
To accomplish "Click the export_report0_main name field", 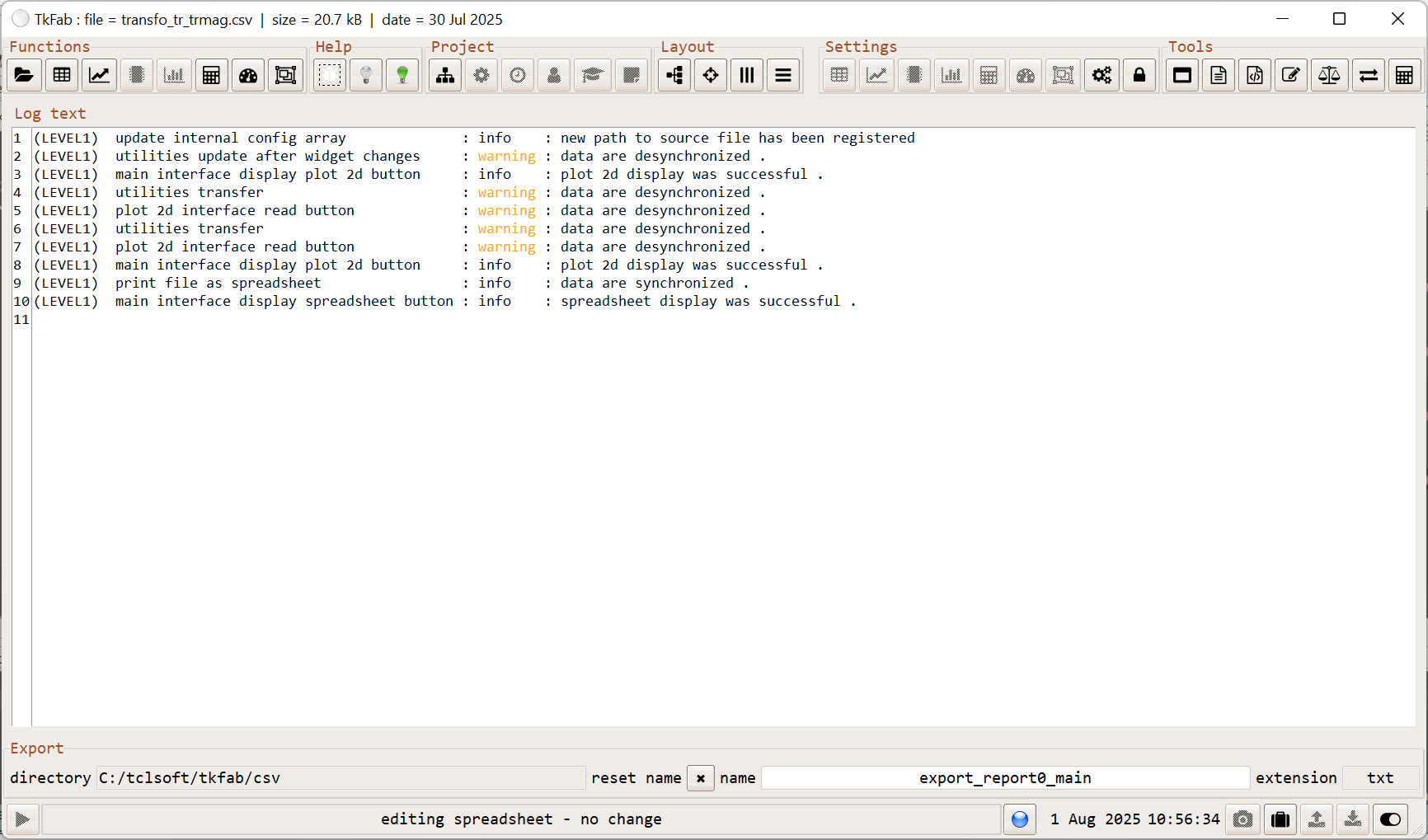I will [1005, 777].
